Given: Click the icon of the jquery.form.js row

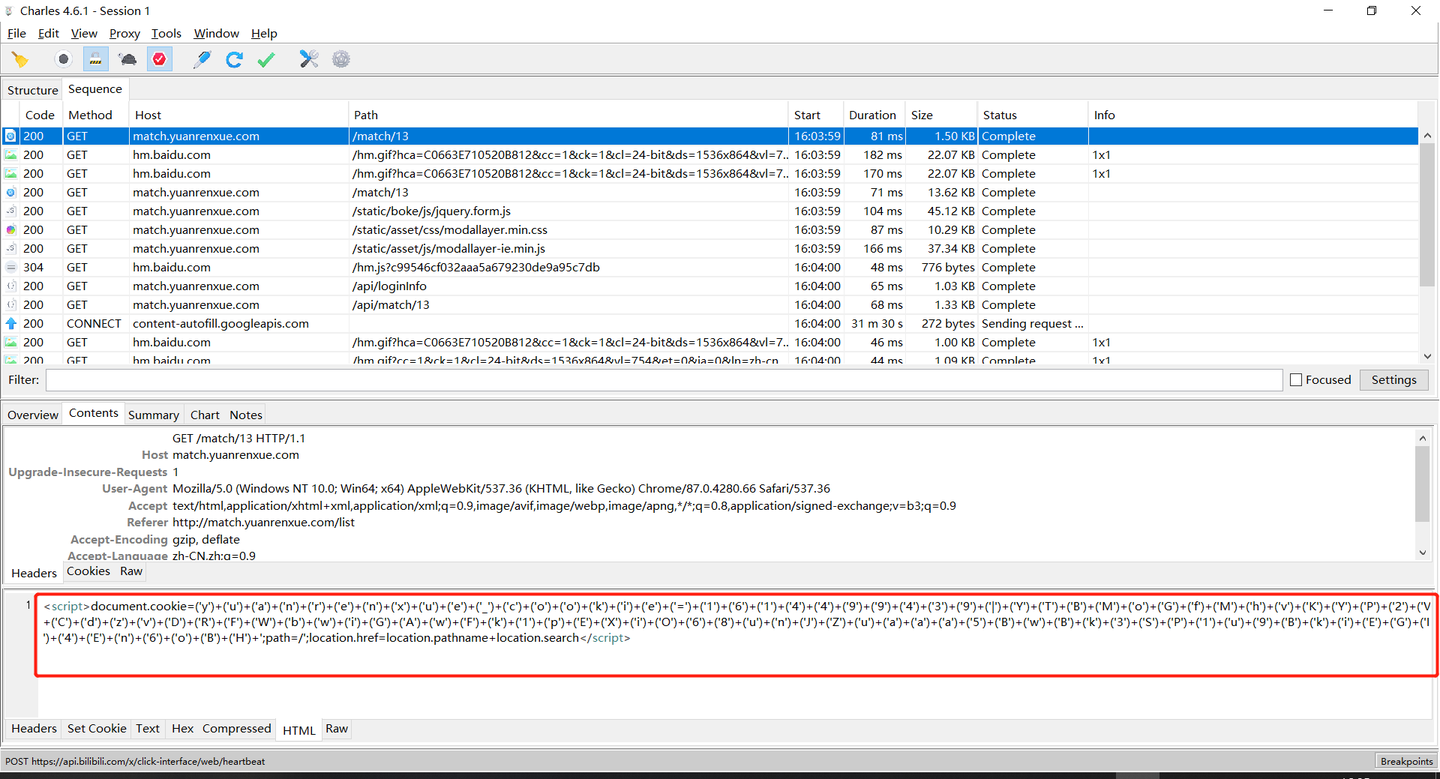Looking at the screenshot, I should (11, 211).
